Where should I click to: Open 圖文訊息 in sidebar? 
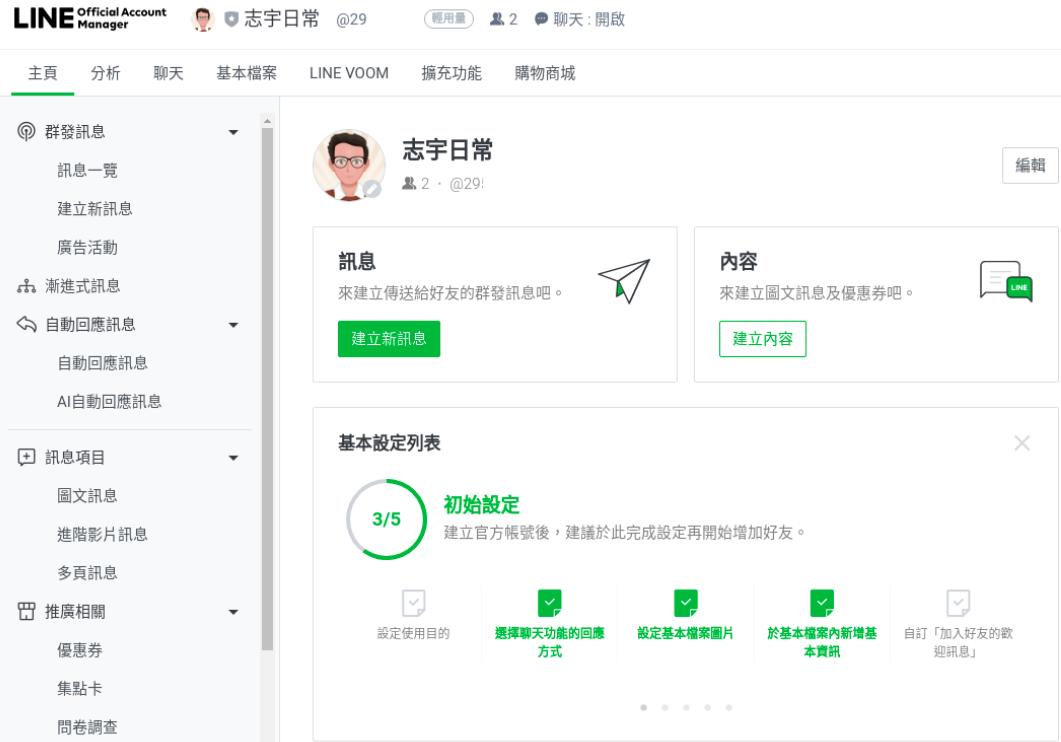coord(87,496)
